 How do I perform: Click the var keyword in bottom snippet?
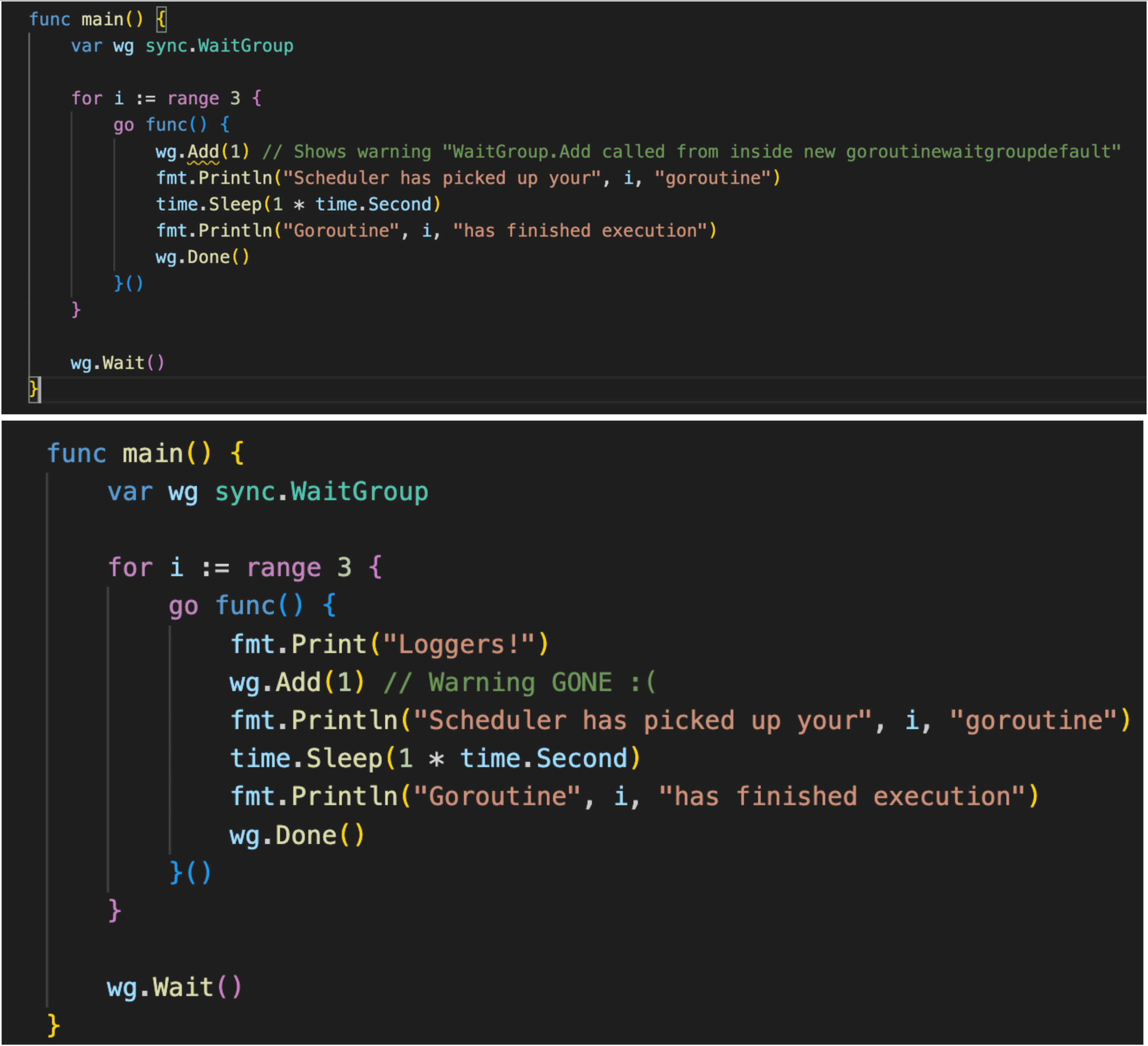pyautogui.click(x=130, y=492)
